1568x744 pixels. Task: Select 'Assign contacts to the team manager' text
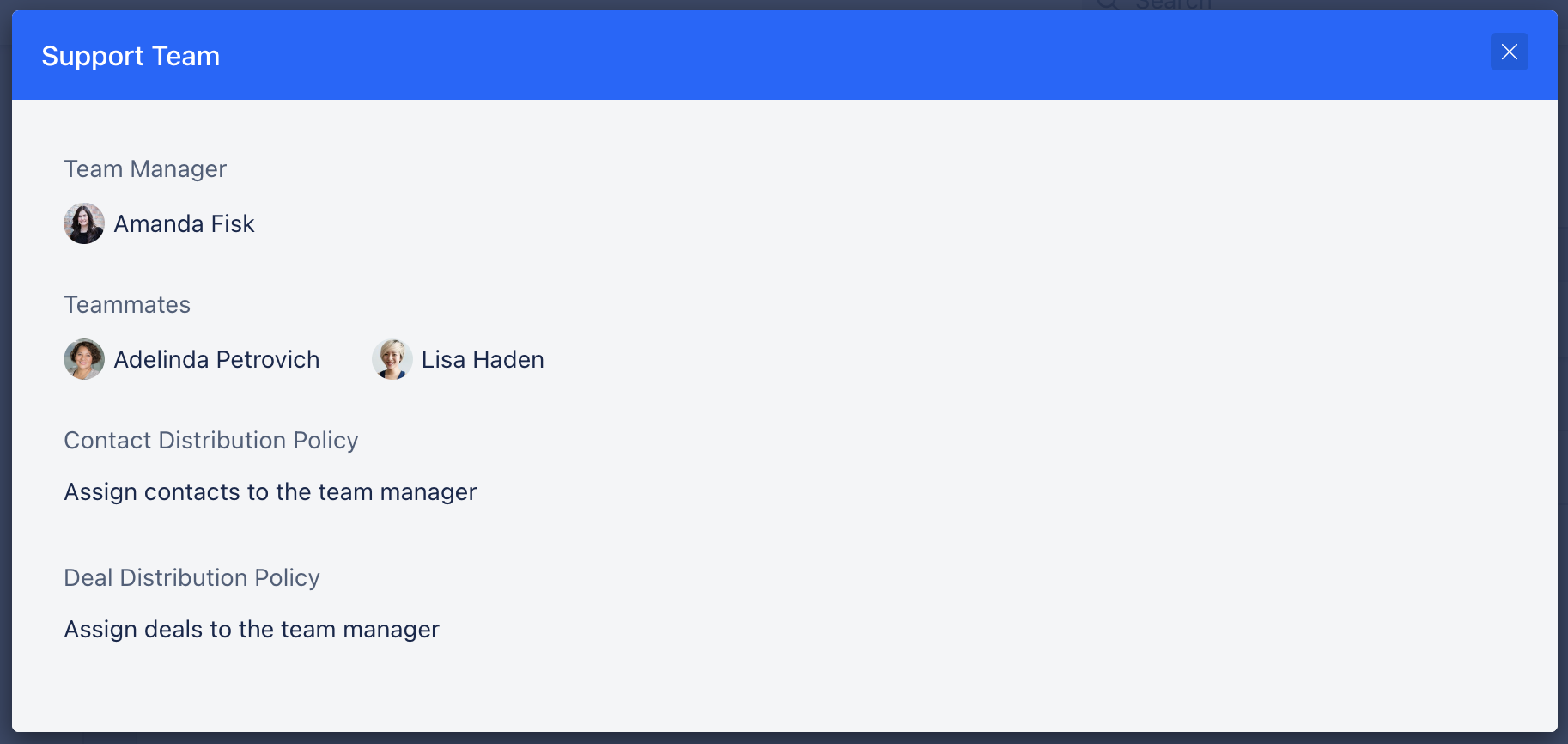pyautogui.click(x=270, y=492)
